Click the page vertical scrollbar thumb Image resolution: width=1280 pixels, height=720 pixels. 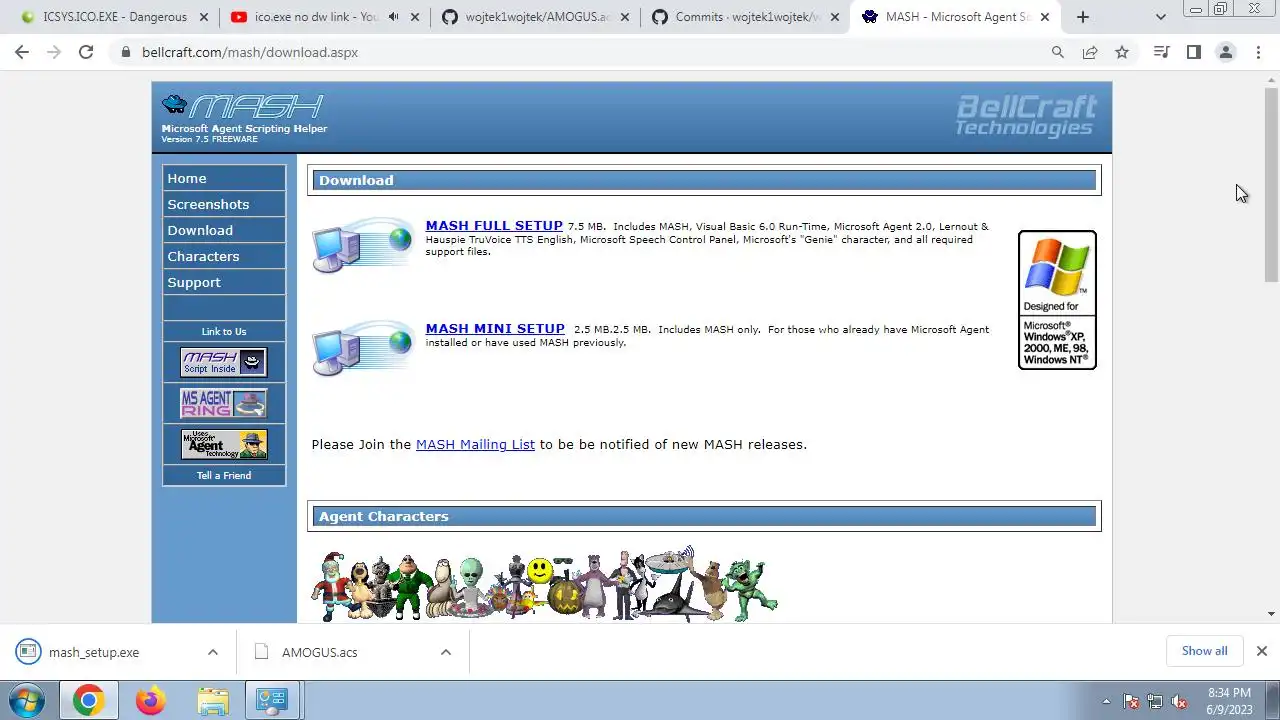pyautogui.click(x=1271, y=185)
